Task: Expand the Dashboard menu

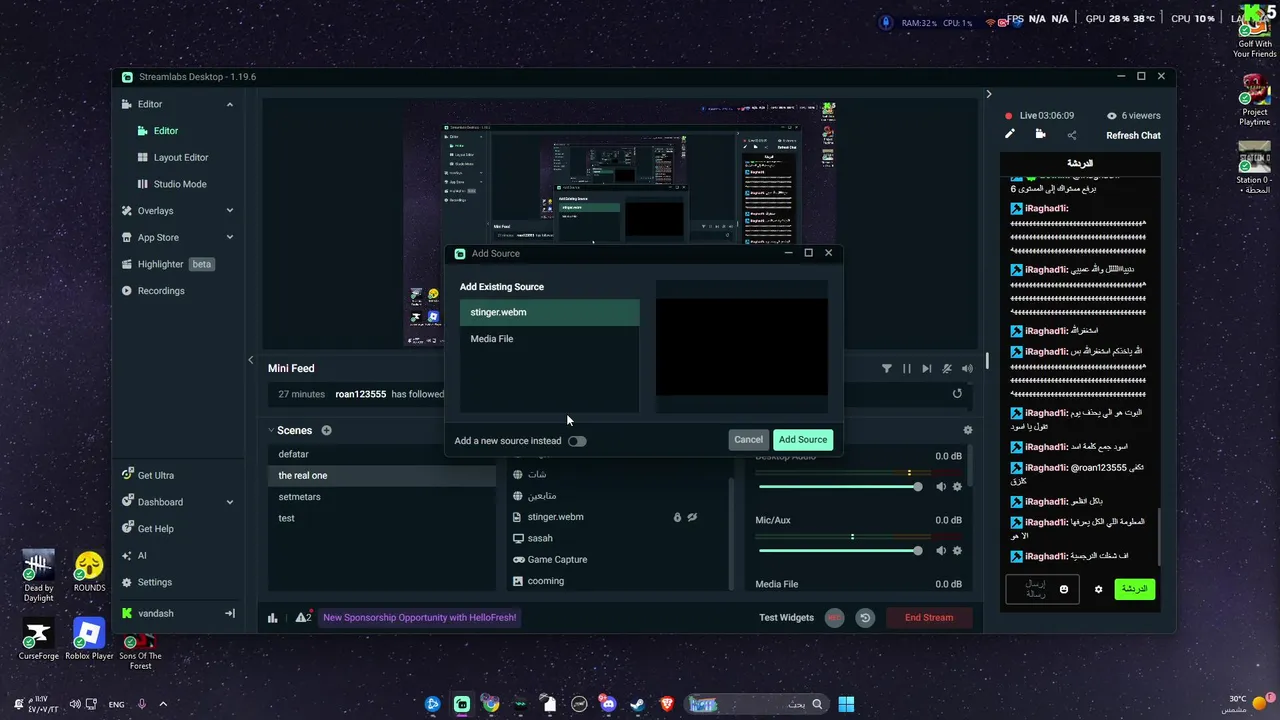Action: (x=230, y=502)
